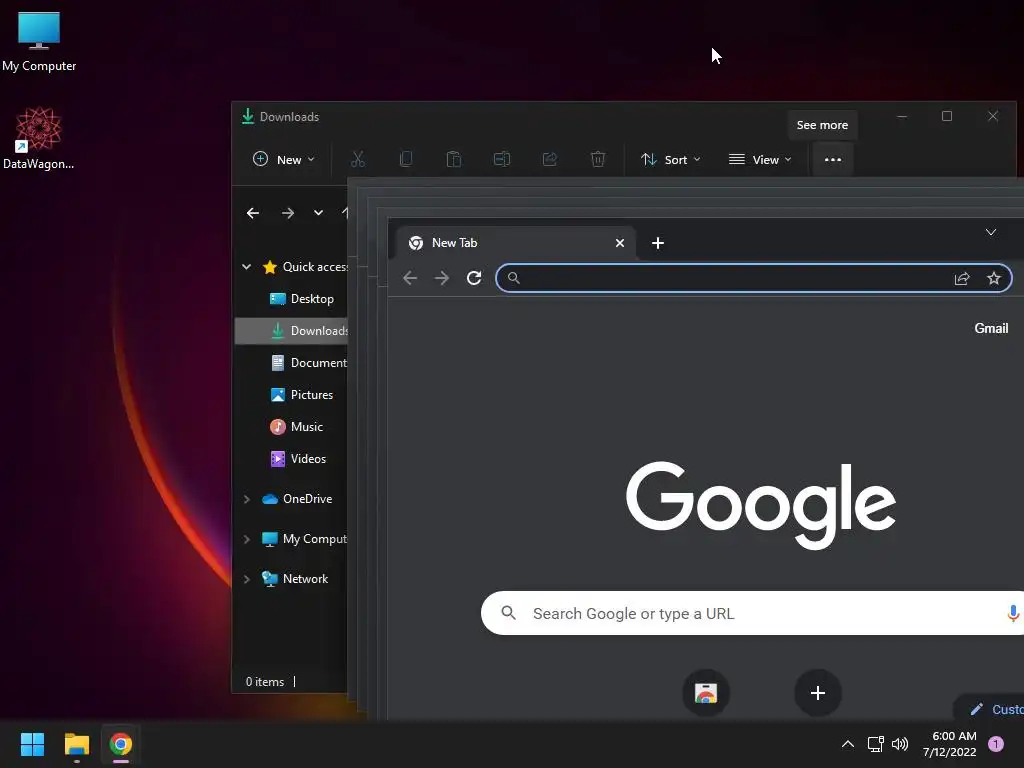Open My Computer desktop icon
Viewport: 1024px width, 768px height.
39,41
